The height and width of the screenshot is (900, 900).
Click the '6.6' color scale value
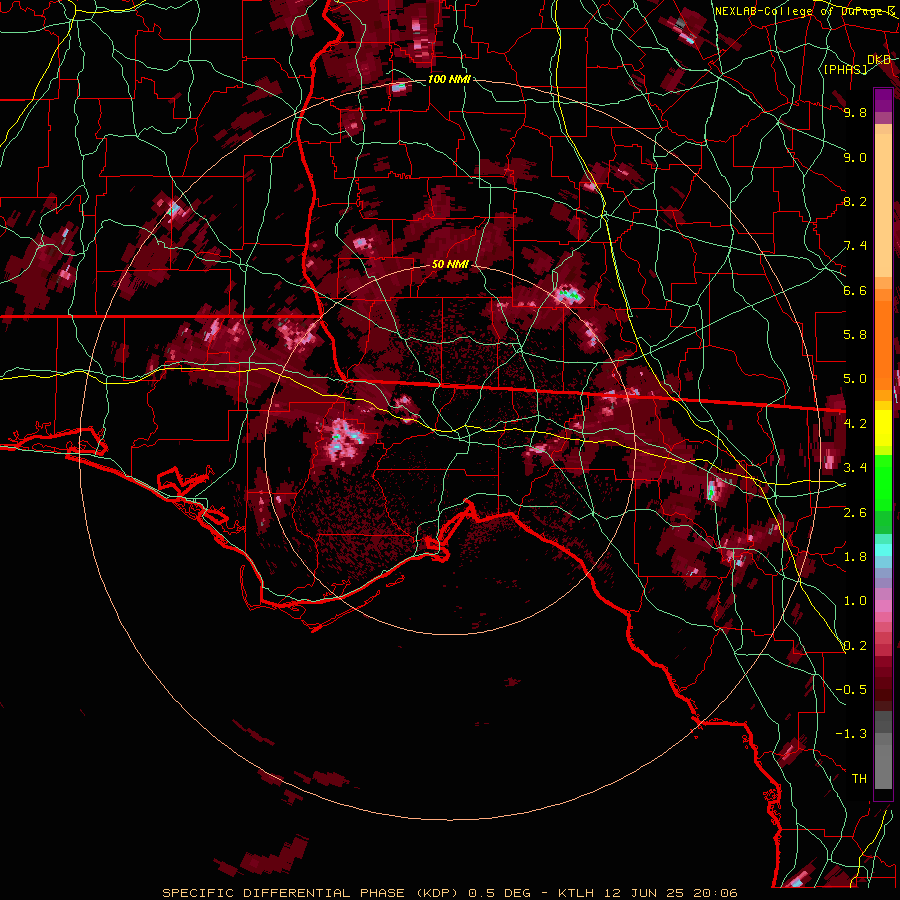(x=855, y=290)
